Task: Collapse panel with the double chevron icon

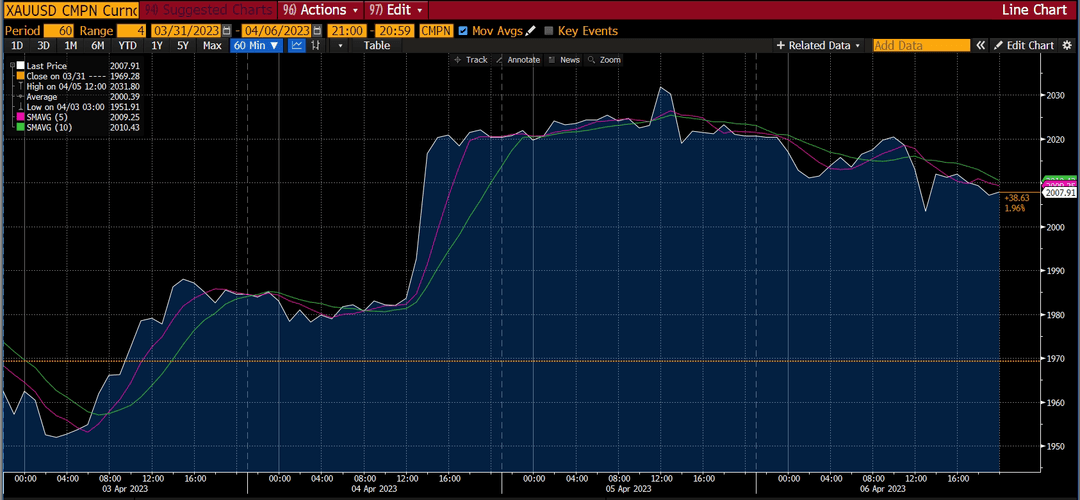Action: pos(982,45)
